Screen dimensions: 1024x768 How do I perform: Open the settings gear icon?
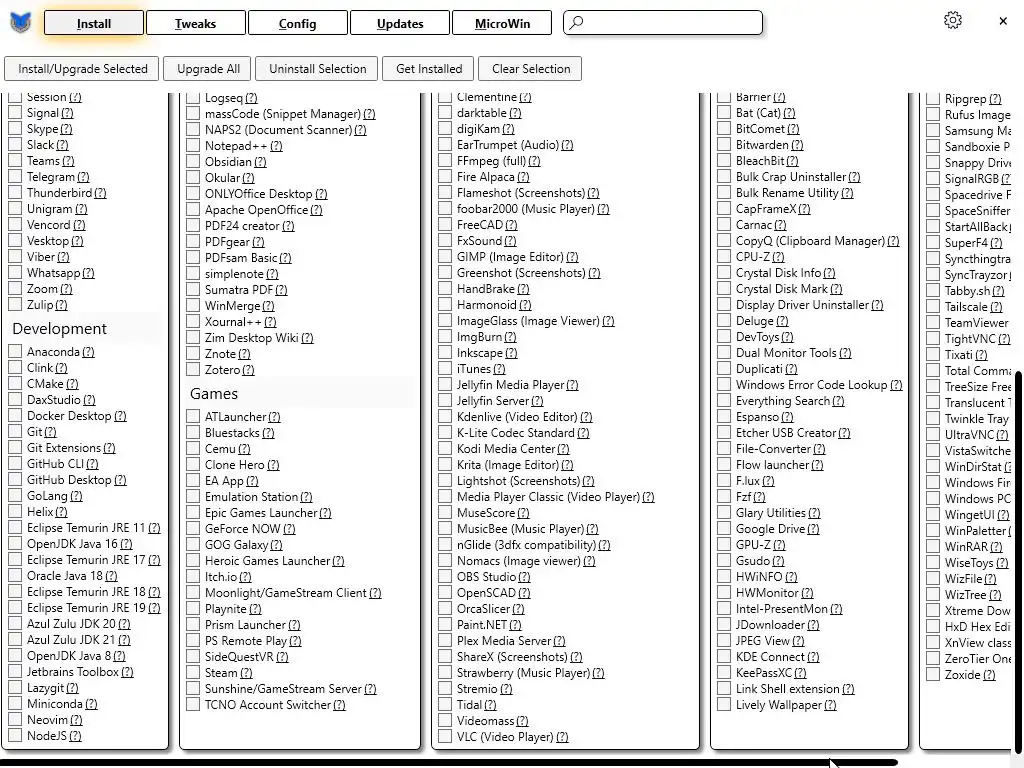[953, 21]
